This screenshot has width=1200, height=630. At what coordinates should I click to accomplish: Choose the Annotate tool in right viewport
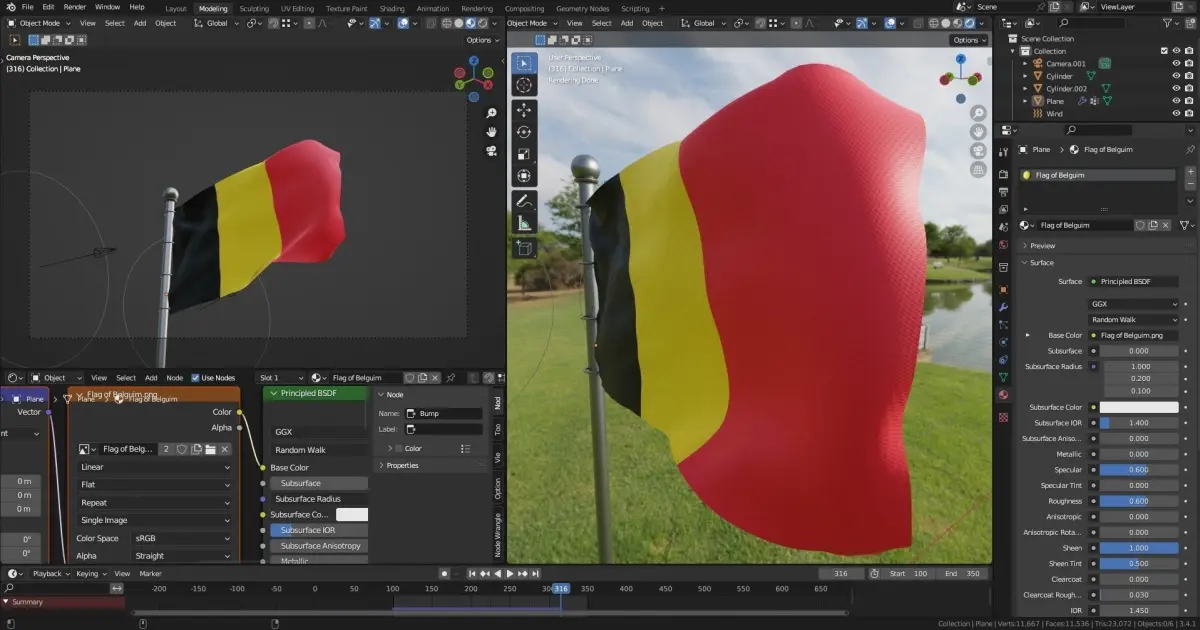[x=524, y=201]
